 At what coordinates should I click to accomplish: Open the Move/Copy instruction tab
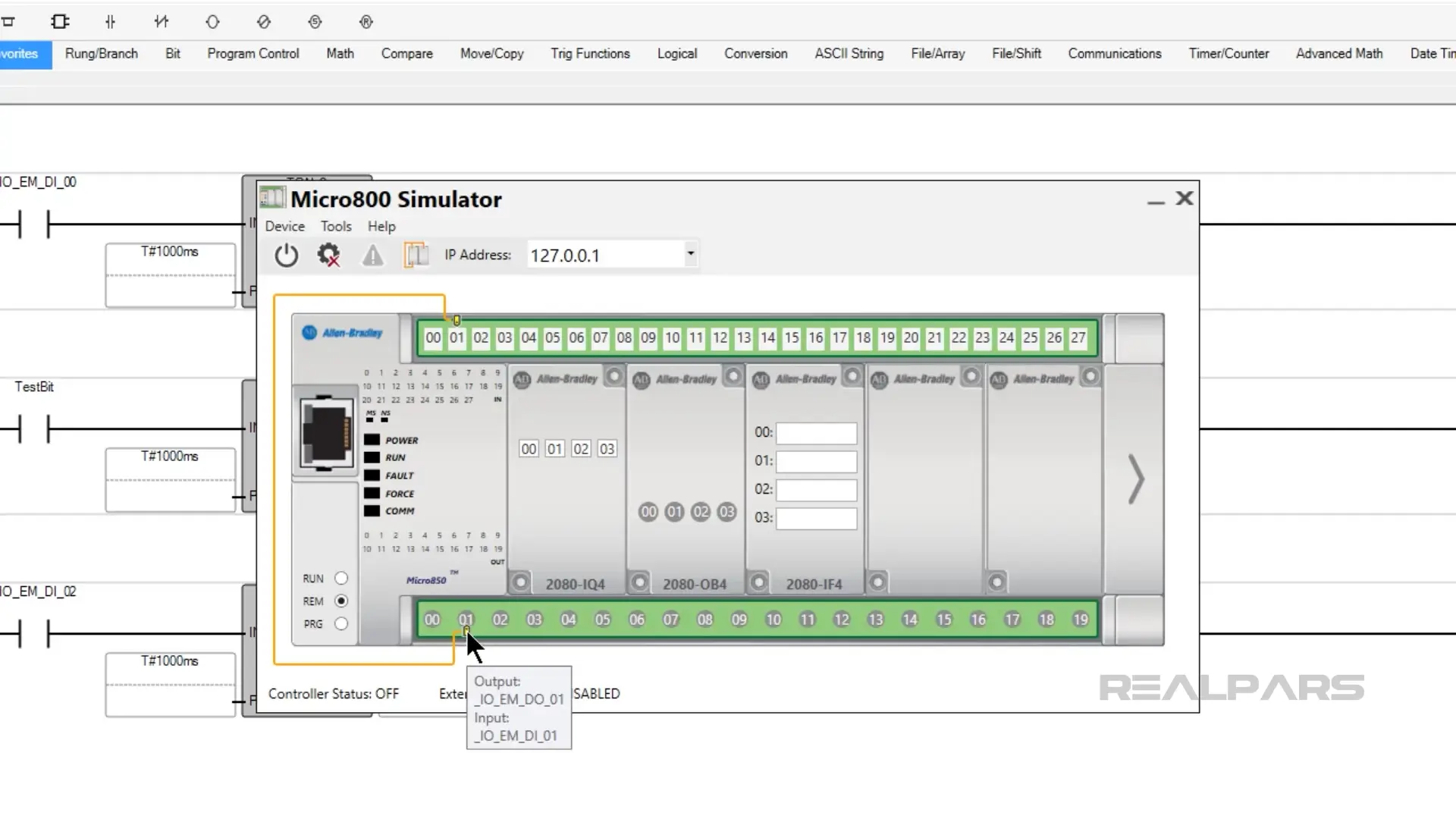[x=492, y=54]
